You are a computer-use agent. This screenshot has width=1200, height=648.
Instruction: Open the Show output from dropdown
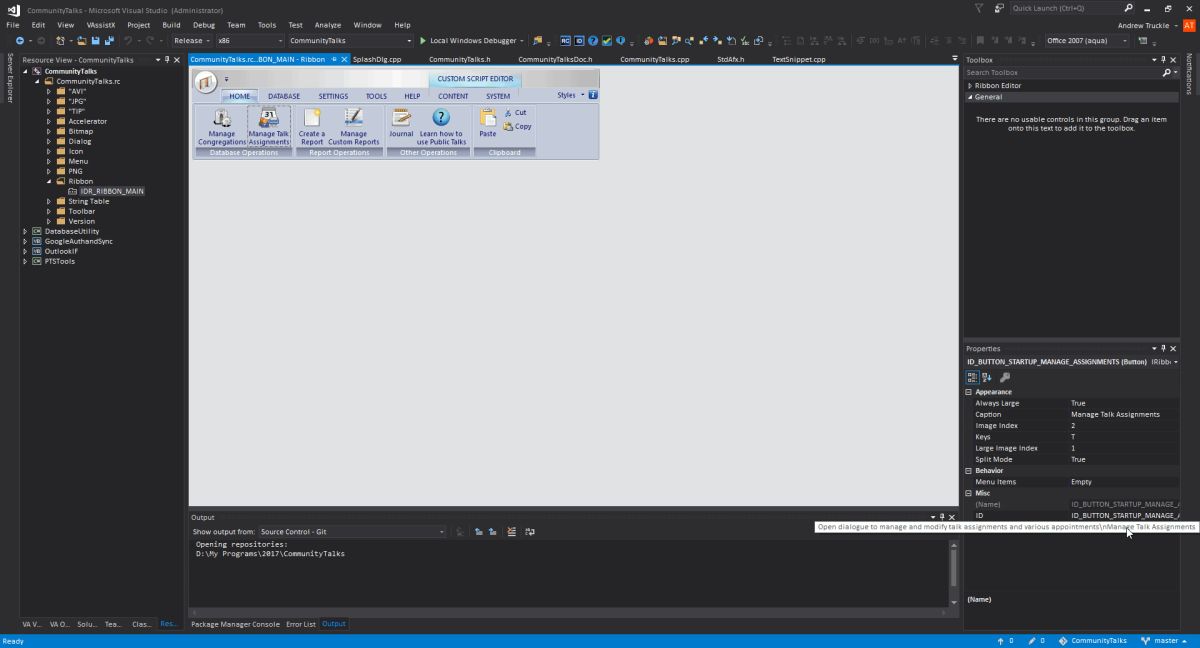(352, 532)
